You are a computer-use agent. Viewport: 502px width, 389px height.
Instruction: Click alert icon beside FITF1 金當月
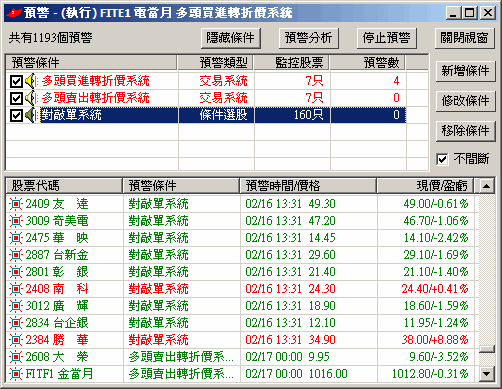[x=16, y=374]
